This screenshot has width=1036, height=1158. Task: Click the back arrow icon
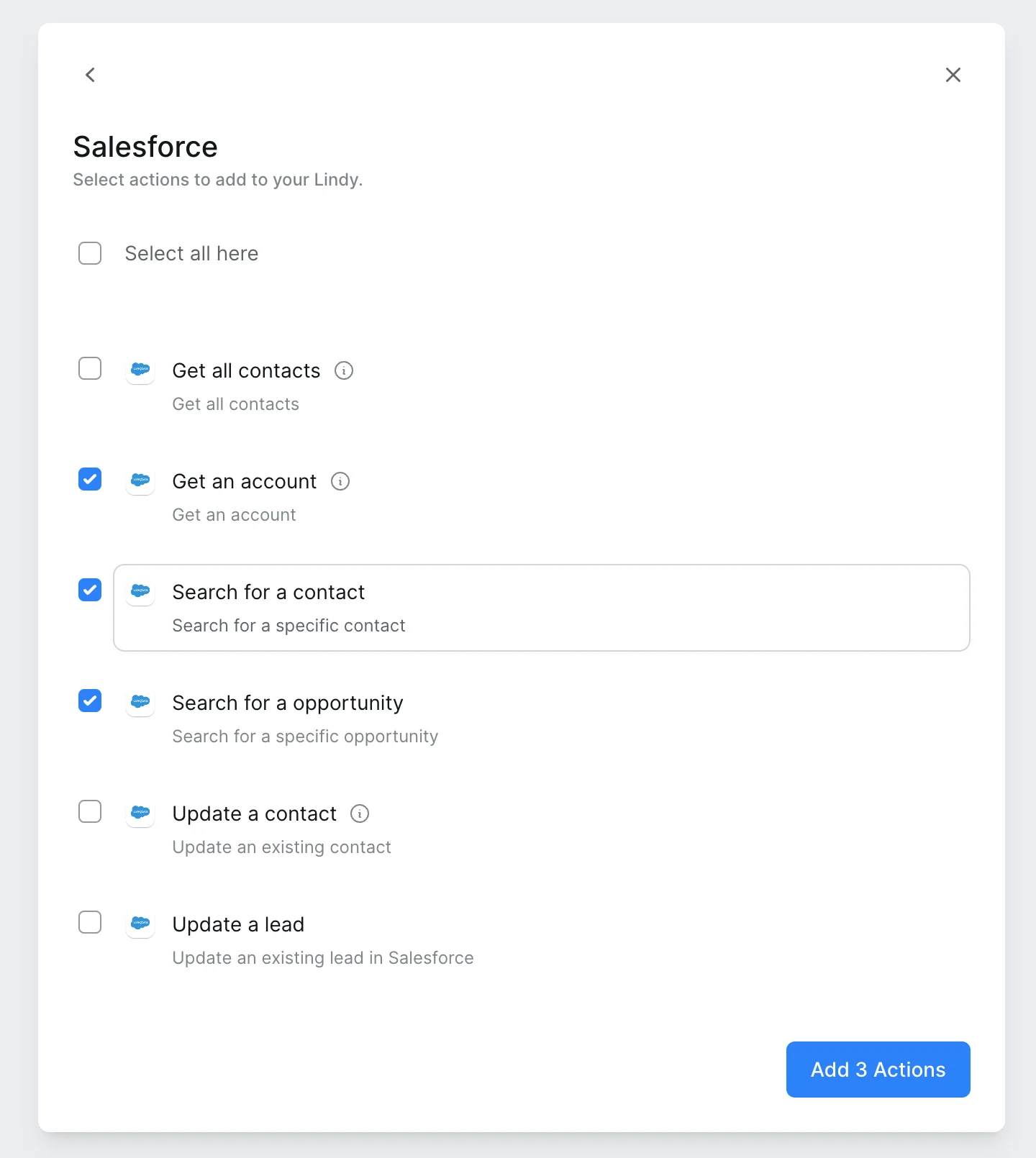click(x=90, y=75)
